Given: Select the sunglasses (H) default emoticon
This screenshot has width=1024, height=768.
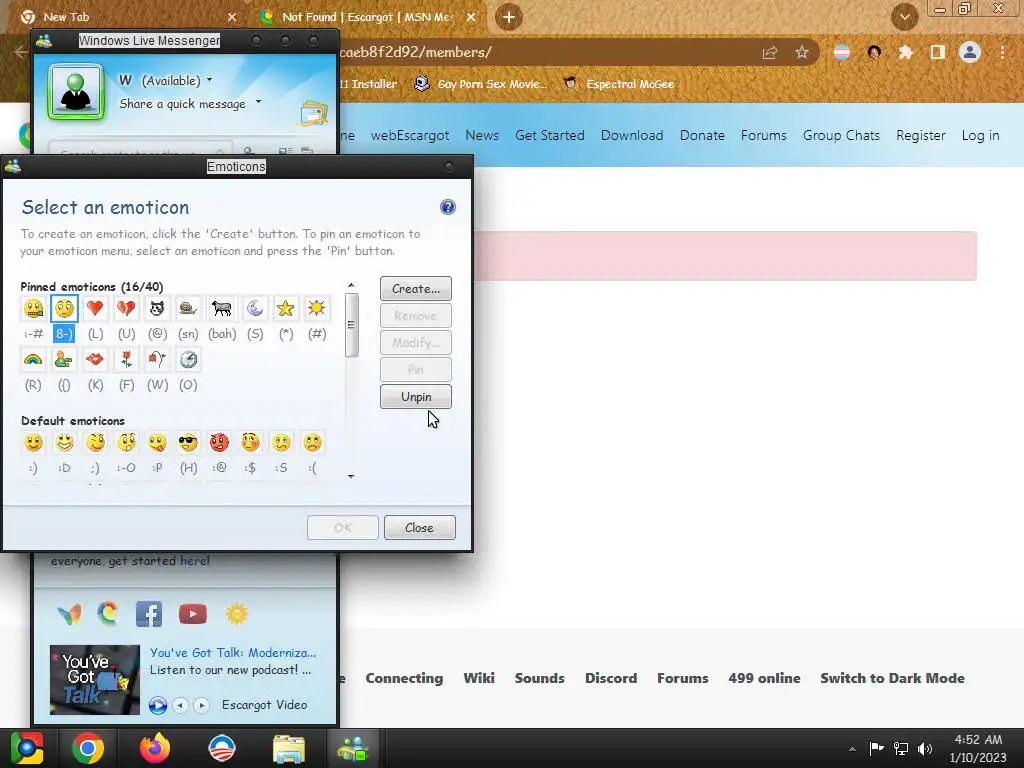Looking at the screenshot, I should click(x=188, y=443).
